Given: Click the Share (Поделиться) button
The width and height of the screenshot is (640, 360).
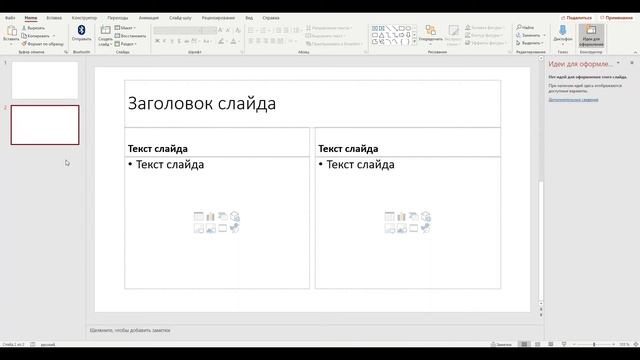Looking at the screenshot, I should click(576, 18).
